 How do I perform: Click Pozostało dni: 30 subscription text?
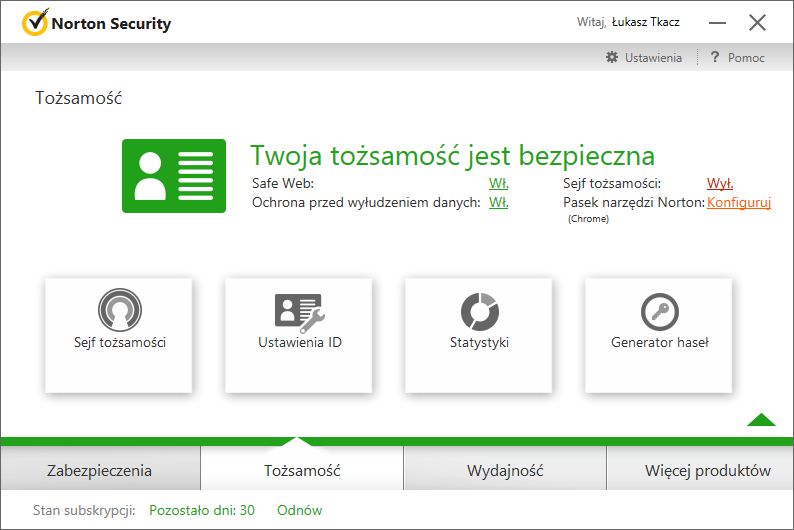202,510
